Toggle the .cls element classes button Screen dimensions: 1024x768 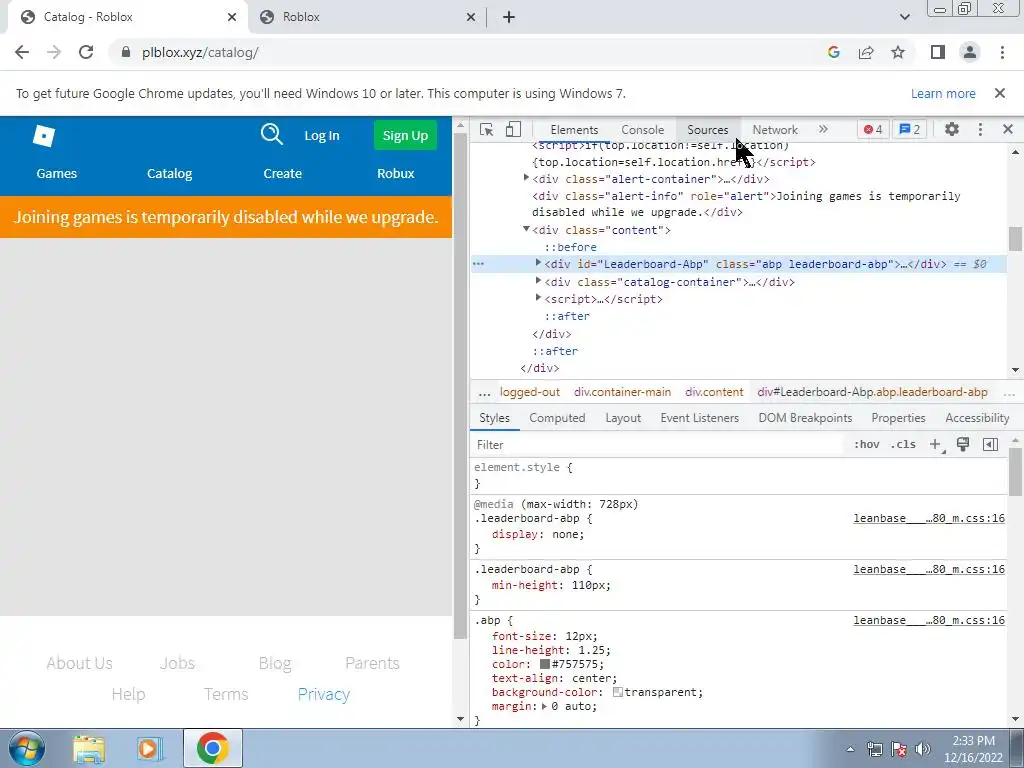903,445
